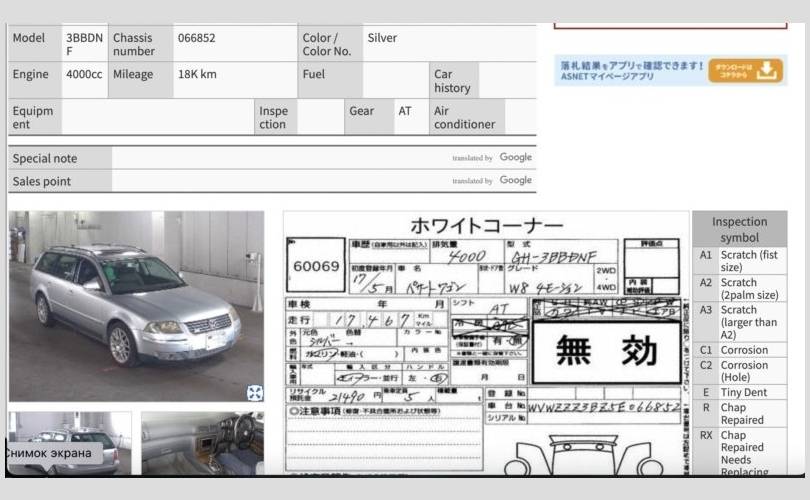Click the Mileage value 18K km
Viewport: 810px width, 500px height.
tap(197, 74)
